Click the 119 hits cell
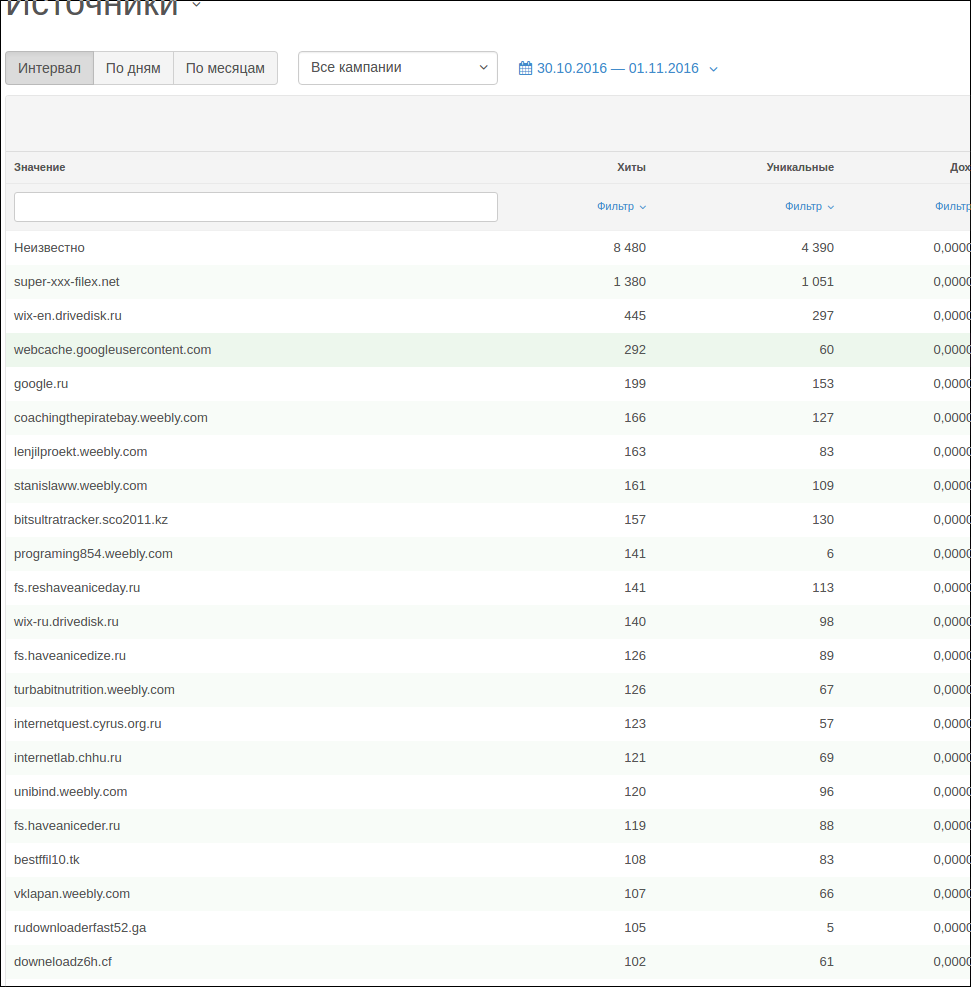This screenshot has width=971, height=987. (x=635, y=826)
